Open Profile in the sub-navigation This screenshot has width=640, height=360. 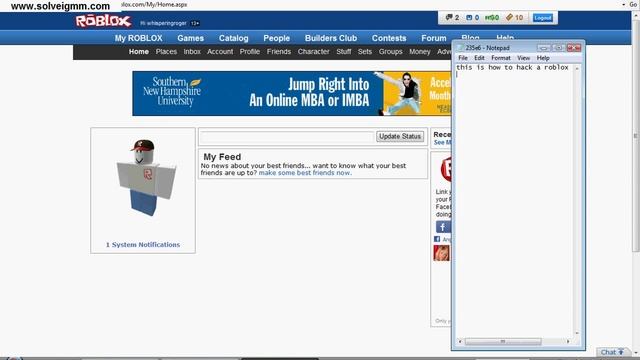pyautogui.click(x=250, y=52)
